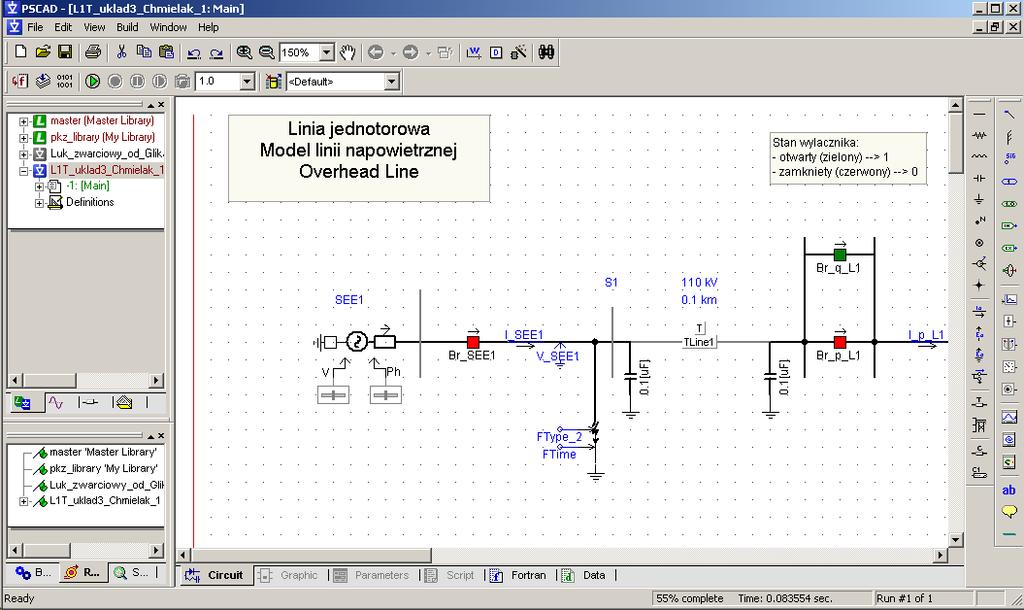The width and height of the screenshot is (1024, 610).
Task: Select the fault component near FType_2
Action: [x=595, y=436]
